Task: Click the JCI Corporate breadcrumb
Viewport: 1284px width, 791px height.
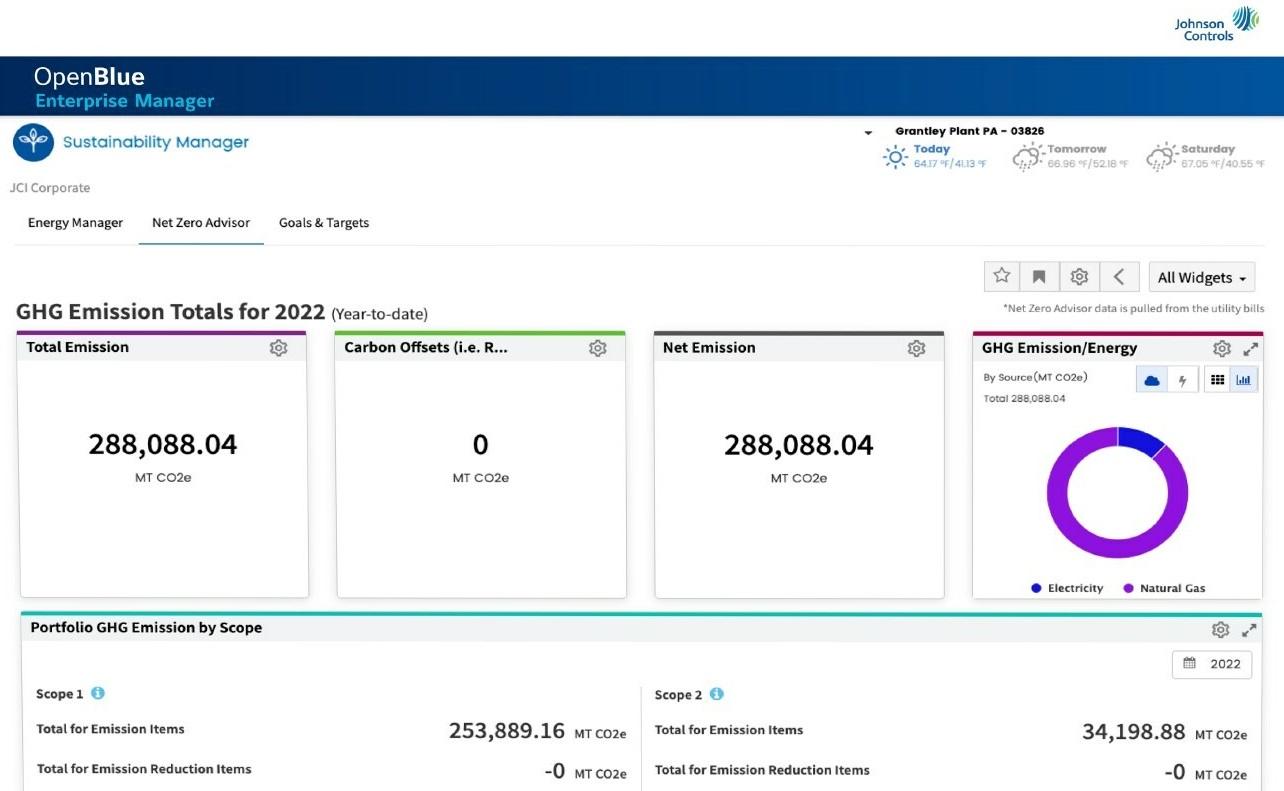Action: [x=50, y=188]
